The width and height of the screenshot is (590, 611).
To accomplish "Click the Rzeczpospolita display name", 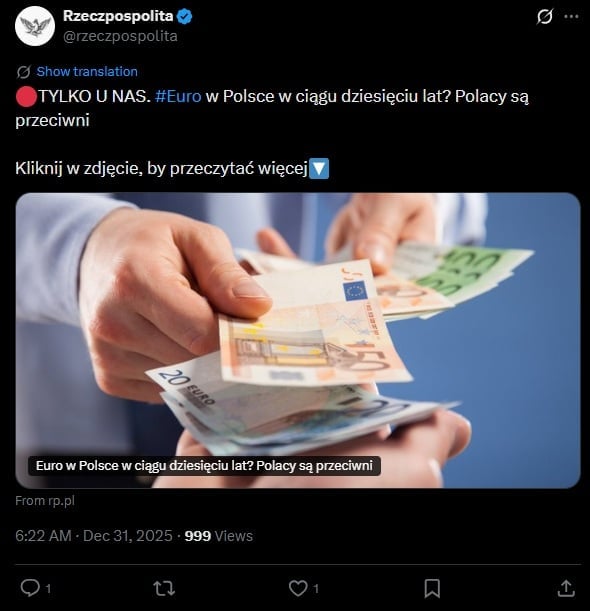I will tap(118, 16).
